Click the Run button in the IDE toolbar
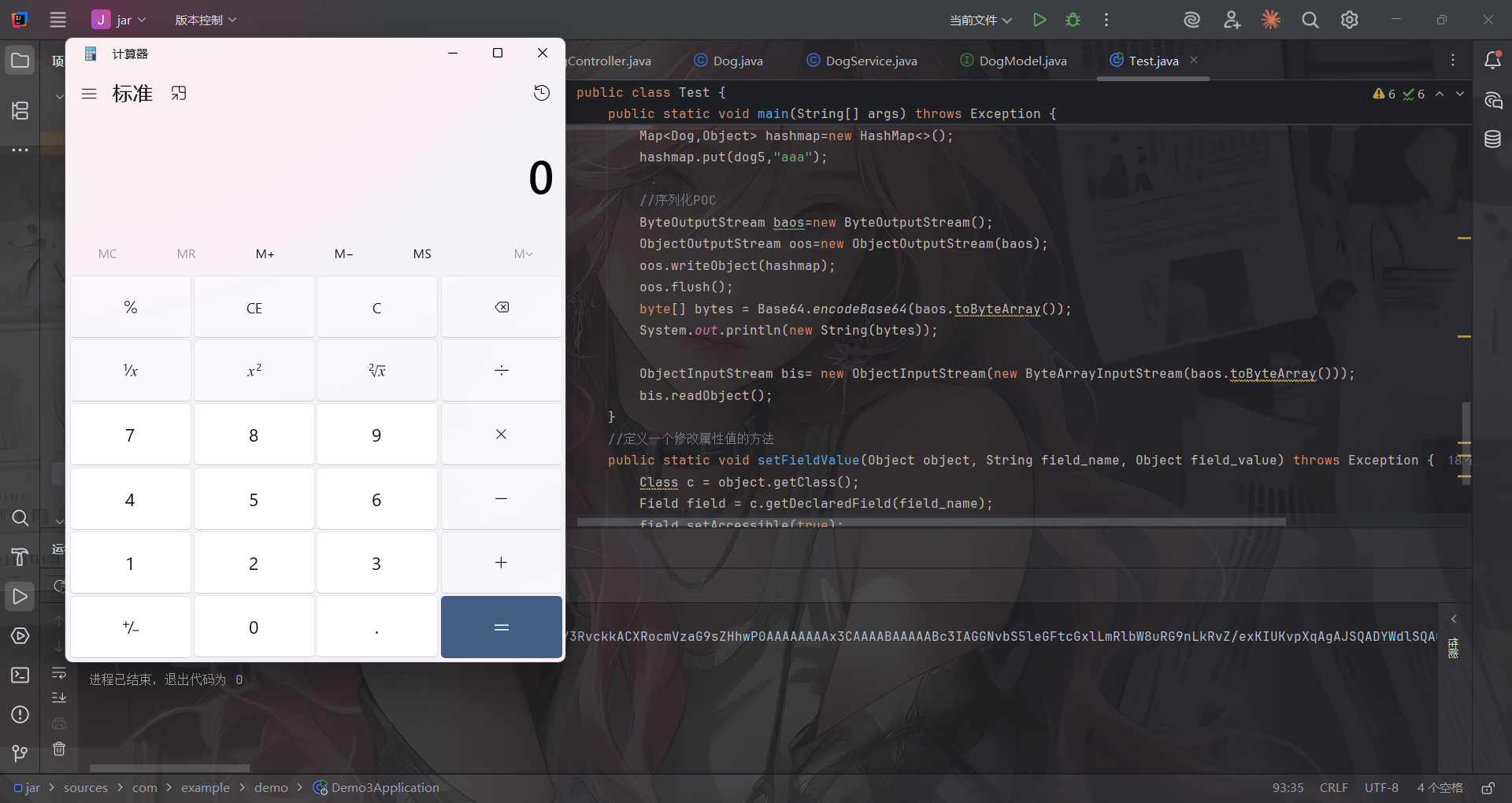 pyautogui.click(x=1039, y=20)
